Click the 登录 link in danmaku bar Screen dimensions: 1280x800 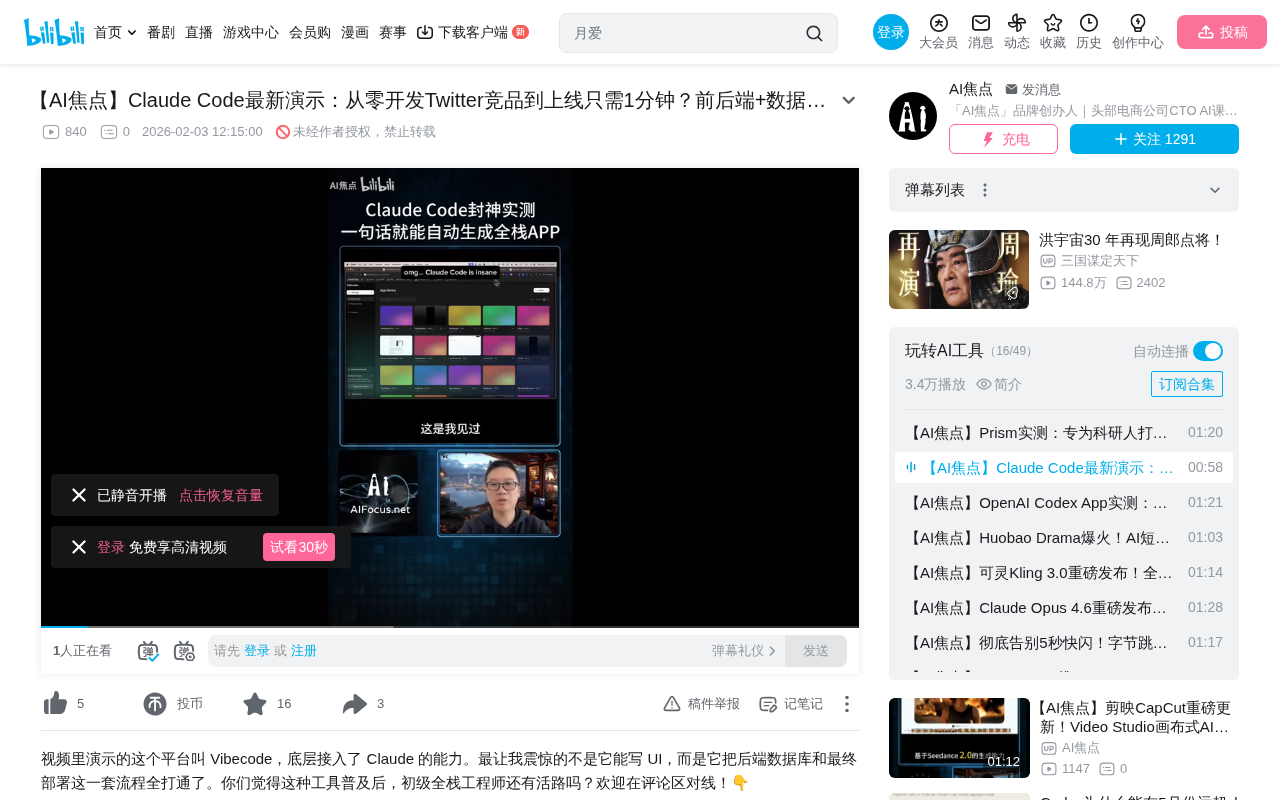coord(257,651)
